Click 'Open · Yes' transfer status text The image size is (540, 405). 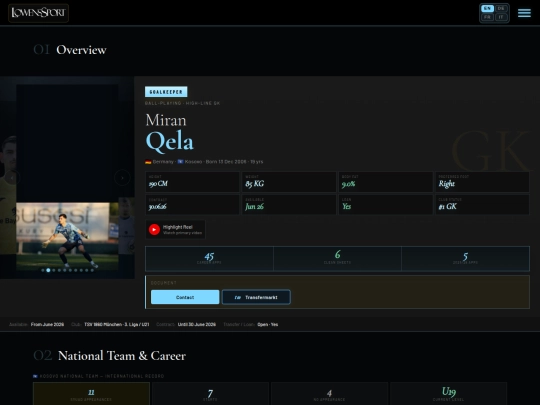268,324
